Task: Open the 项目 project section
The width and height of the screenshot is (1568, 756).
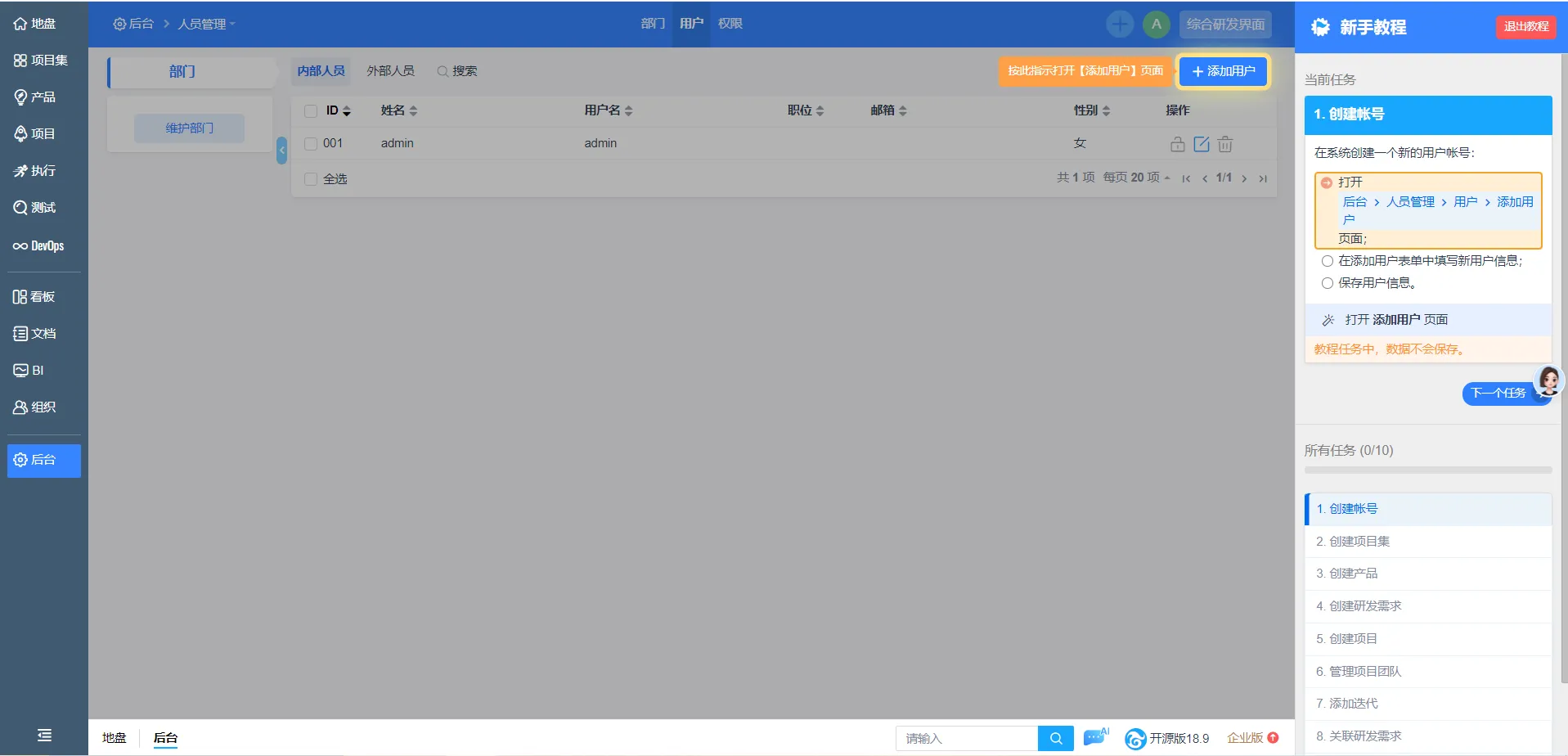Action: (35, 134)
